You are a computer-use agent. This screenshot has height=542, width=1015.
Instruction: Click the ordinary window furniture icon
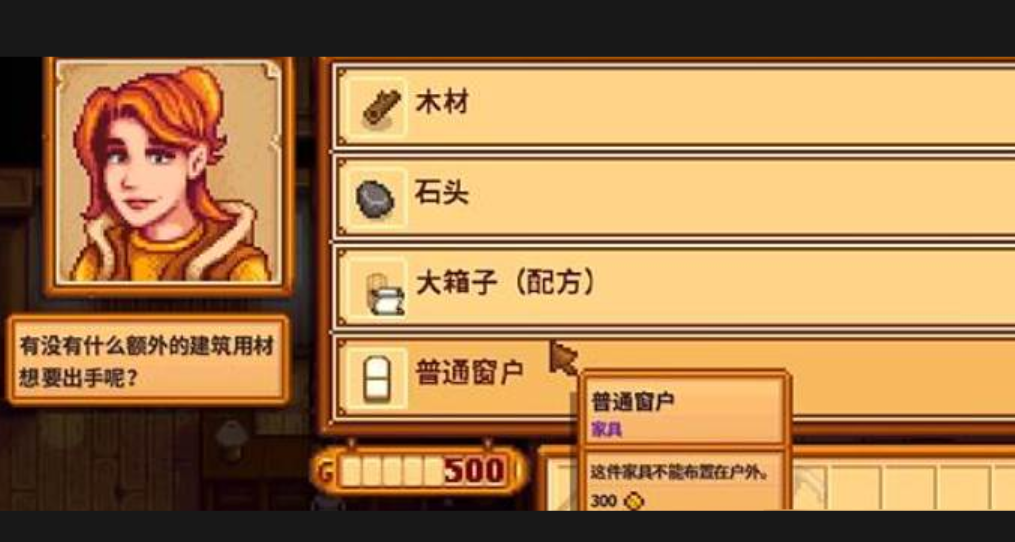click(x=377, y=379)
